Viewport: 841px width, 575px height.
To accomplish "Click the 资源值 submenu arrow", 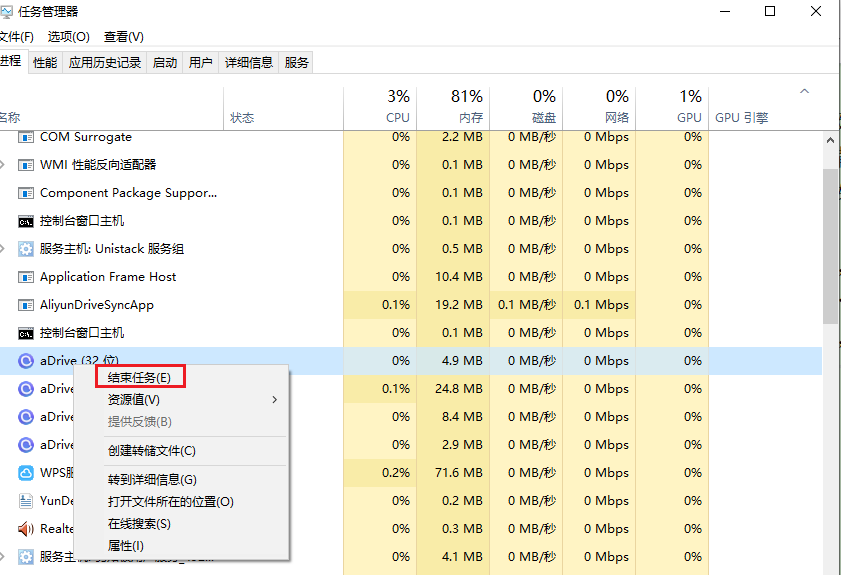I will coord(275,400).
